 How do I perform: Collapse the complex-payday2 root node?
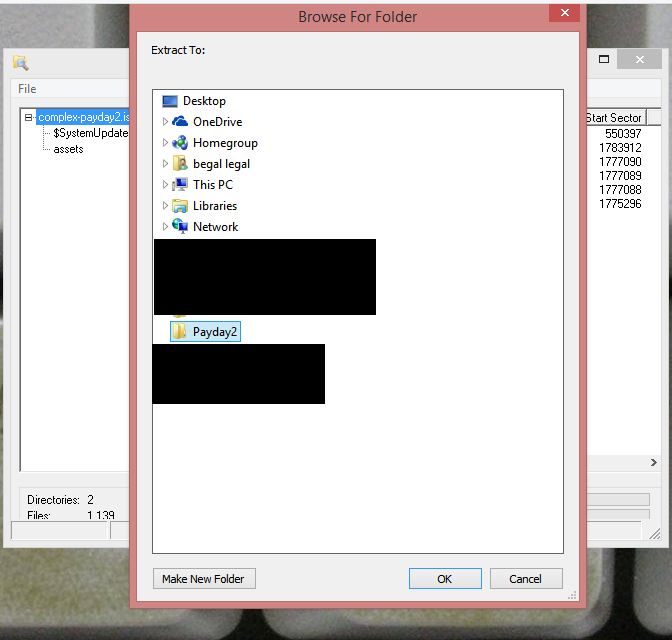[x=29, y=117]
